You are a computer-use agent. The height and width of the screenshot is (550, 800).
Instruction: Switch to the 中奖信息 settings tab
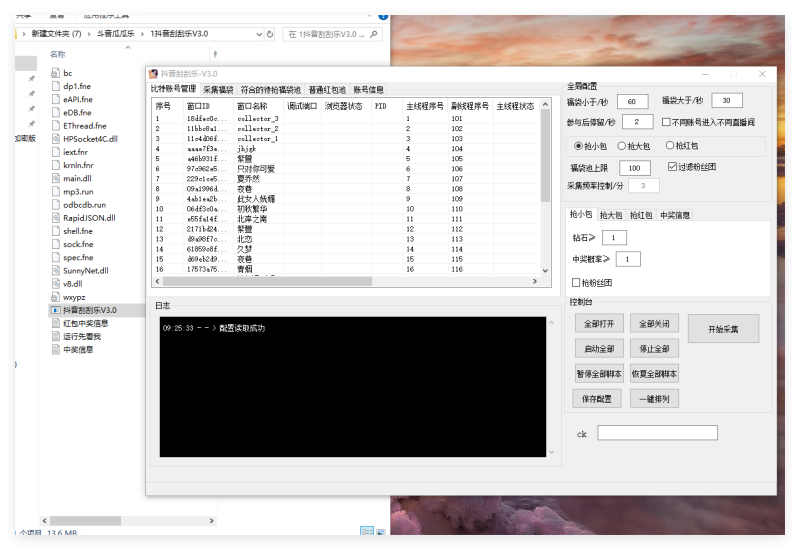coord(675,215)
